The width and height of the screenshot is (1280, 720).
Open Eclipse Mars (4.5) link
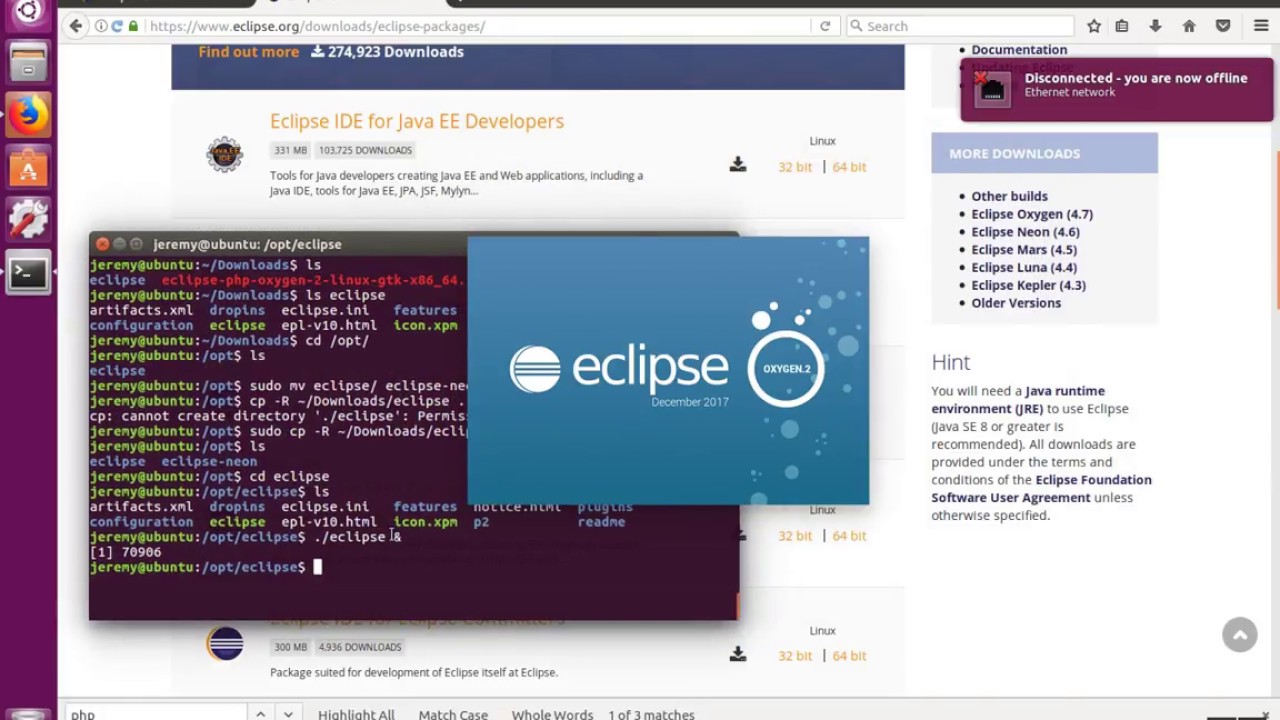point(1024,250)
